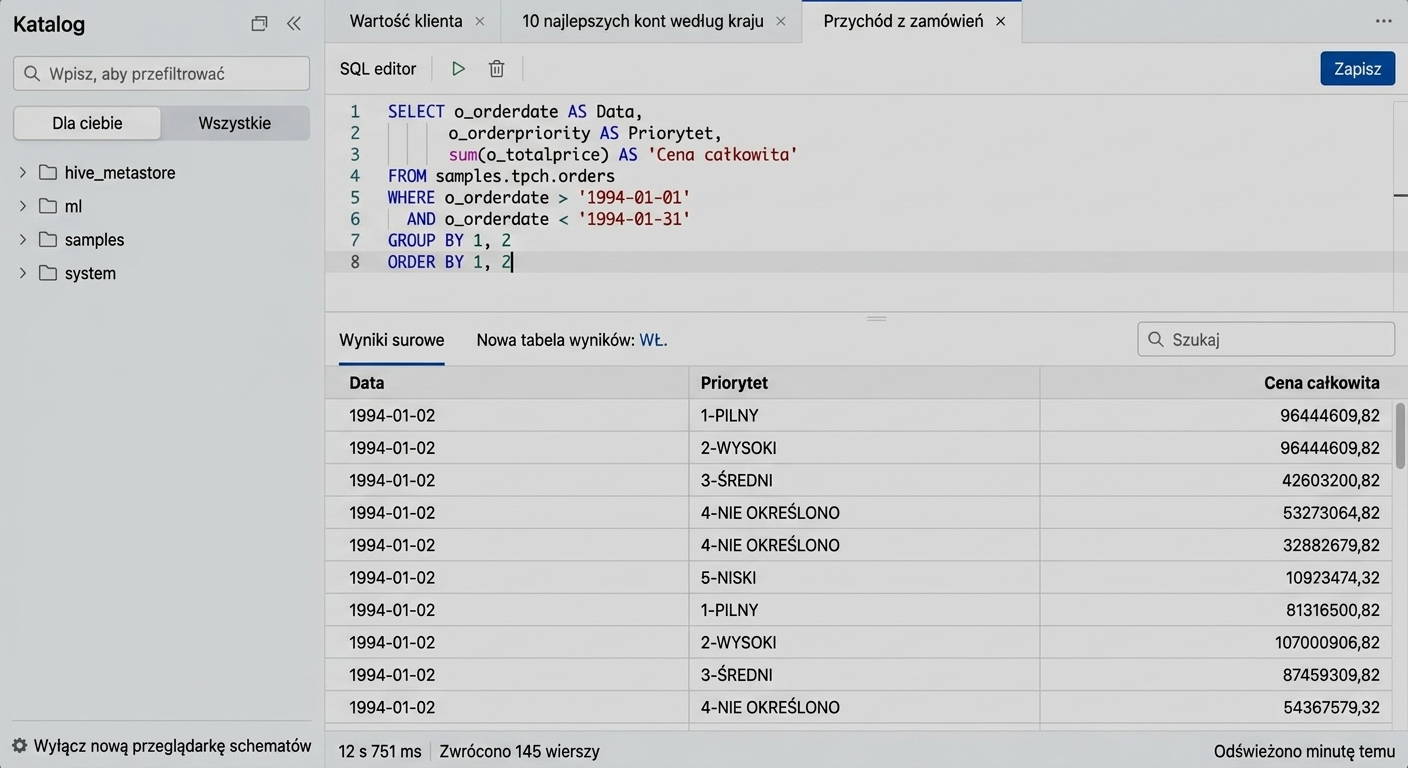Toggle Nowa tabela wyników WŁ. switch
Screen dimensions: 1408x768
pyautogui.click(x=653, y=340)
